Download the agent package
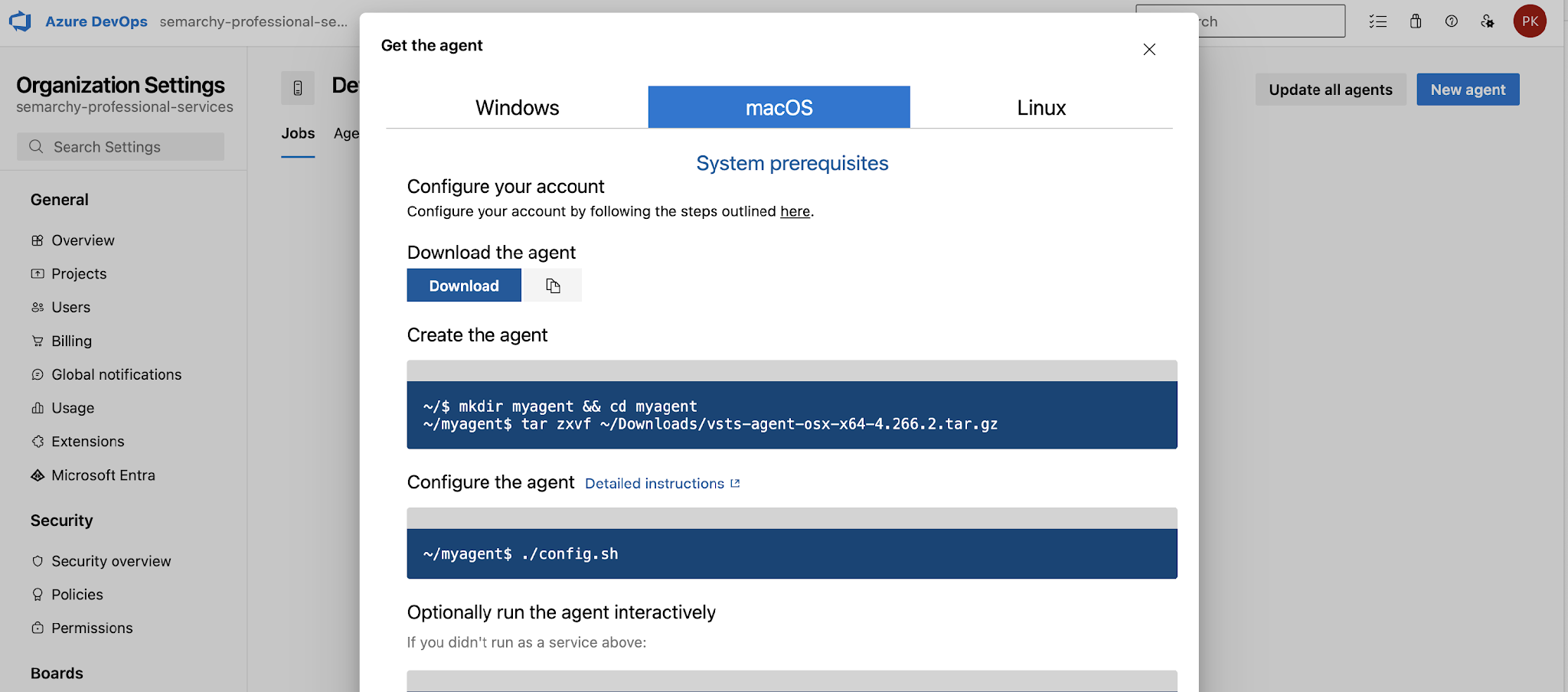 (464, 286)
